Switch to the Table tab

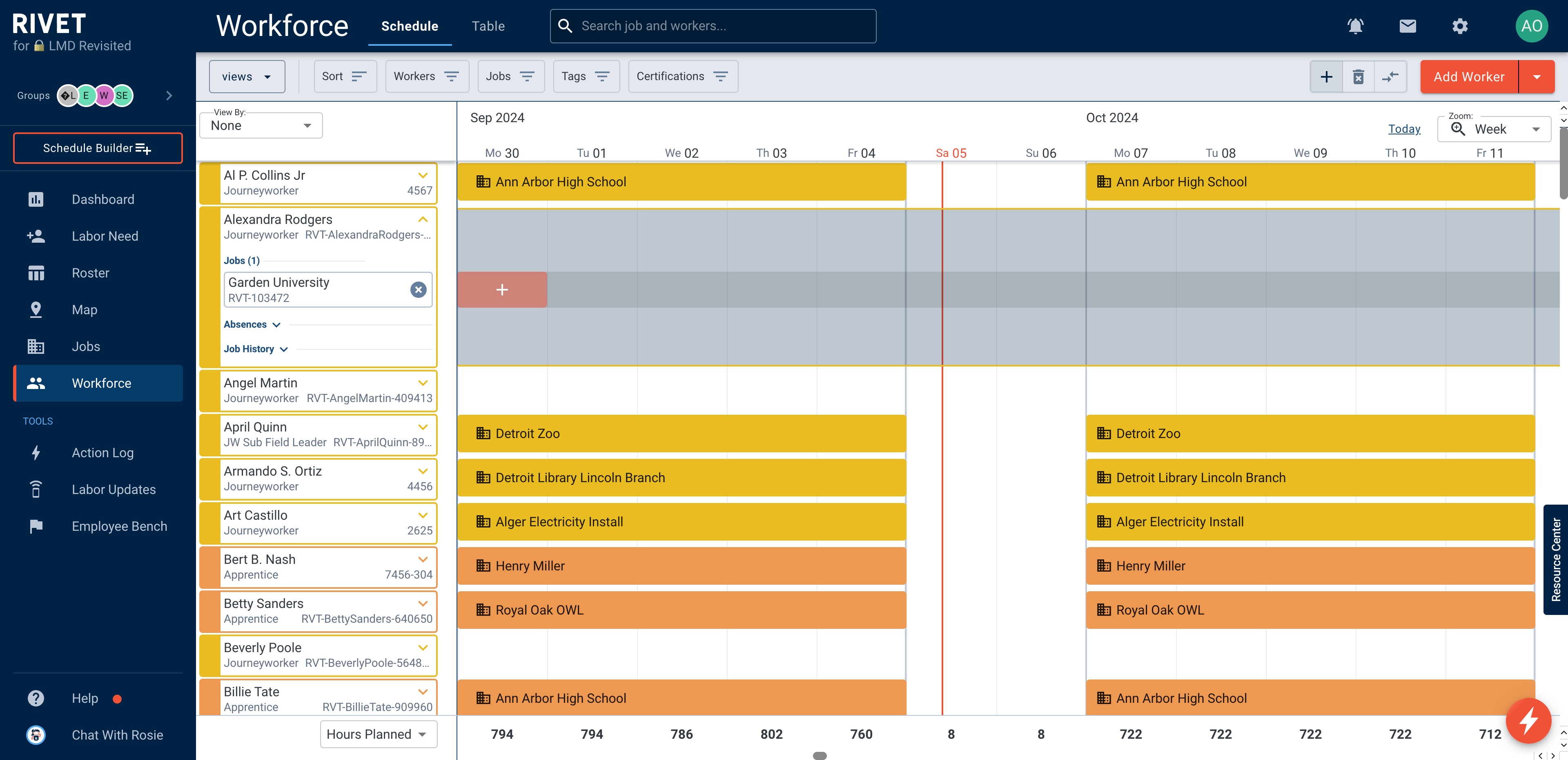pyautogui.click(x=488, y=26)
